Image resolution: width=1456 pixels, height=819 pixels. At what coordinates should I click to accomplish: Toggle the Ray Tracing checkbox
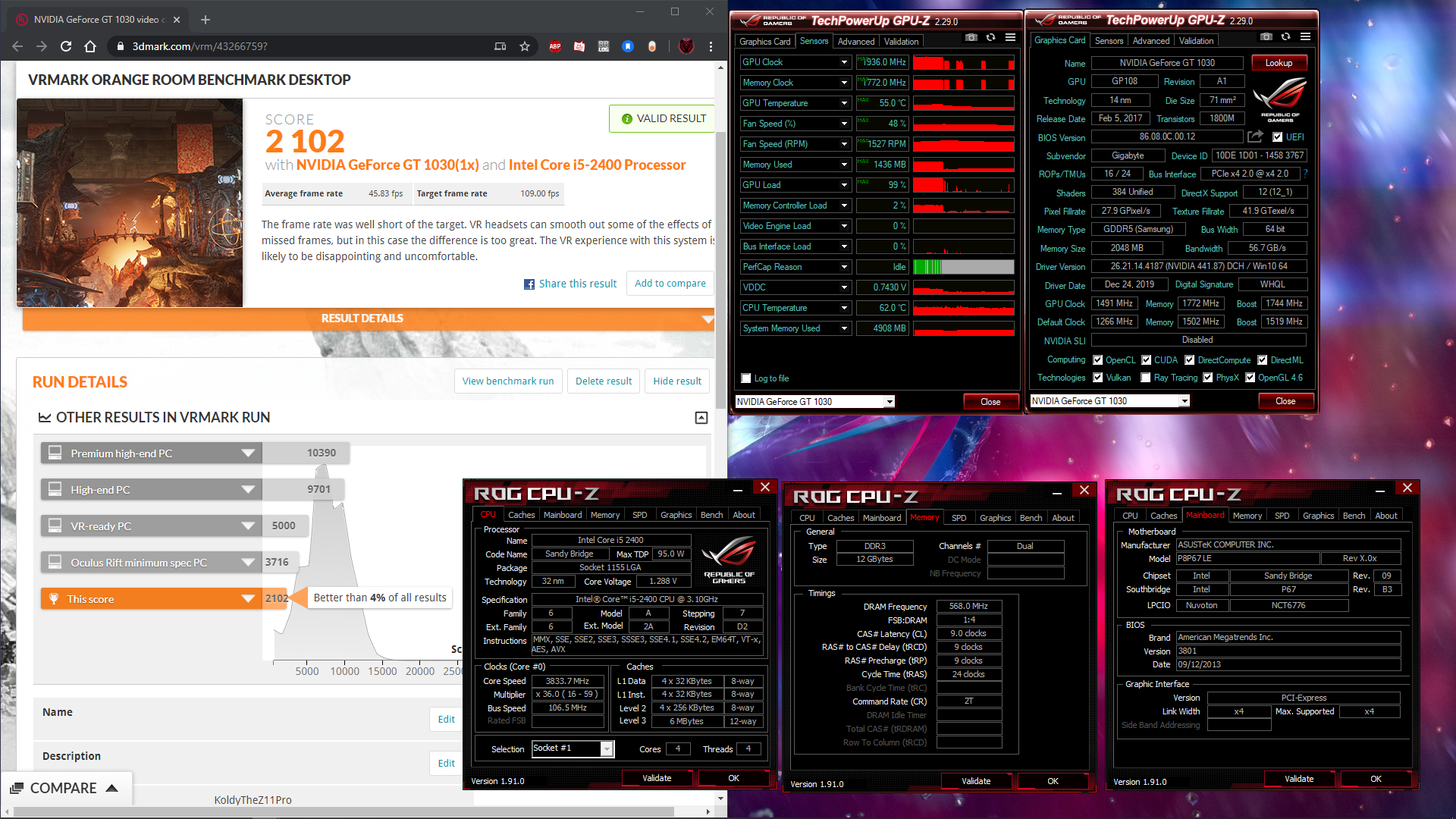click(1146, 378)
